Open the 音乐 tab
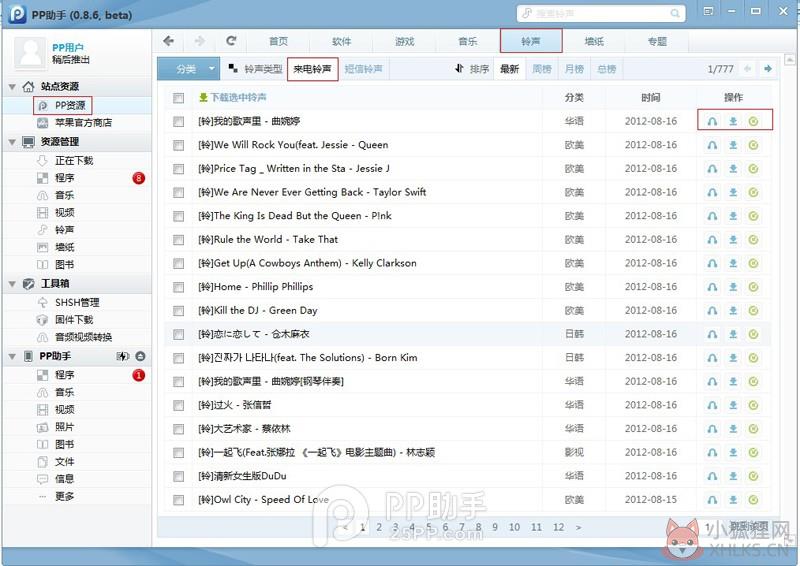The height and width of the screenshot is (566, 800). point(468,41)
